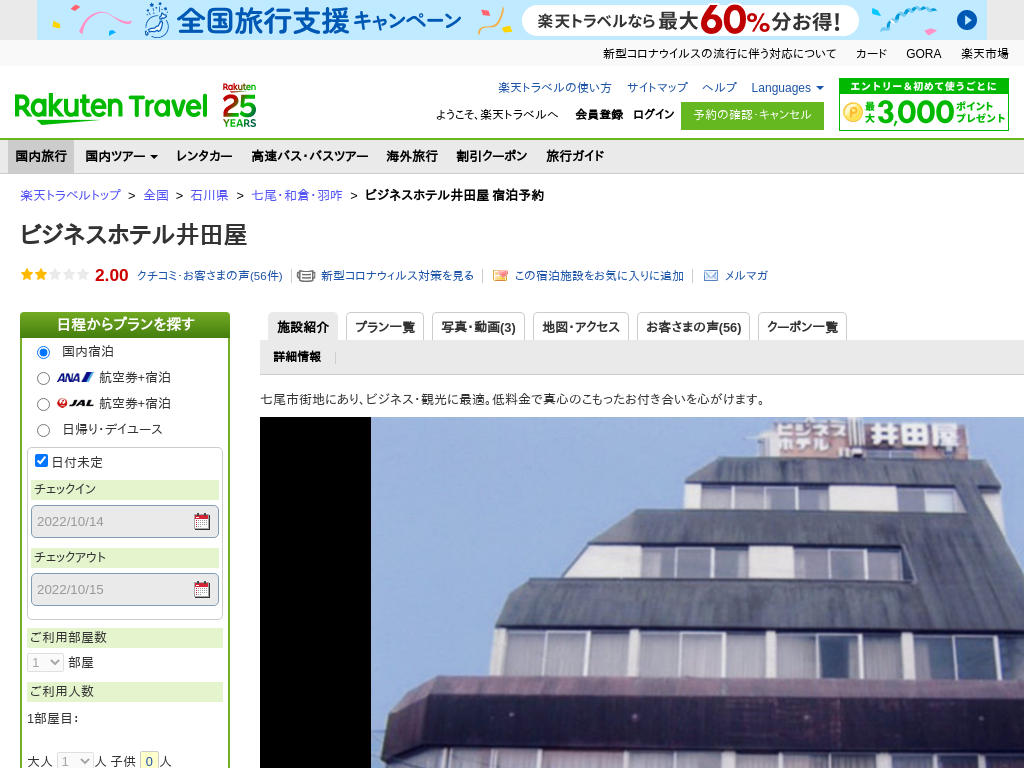Click the children count input field
This screenshot has height=768, width=1024.
pyautogui.click(x=149, y=761)
